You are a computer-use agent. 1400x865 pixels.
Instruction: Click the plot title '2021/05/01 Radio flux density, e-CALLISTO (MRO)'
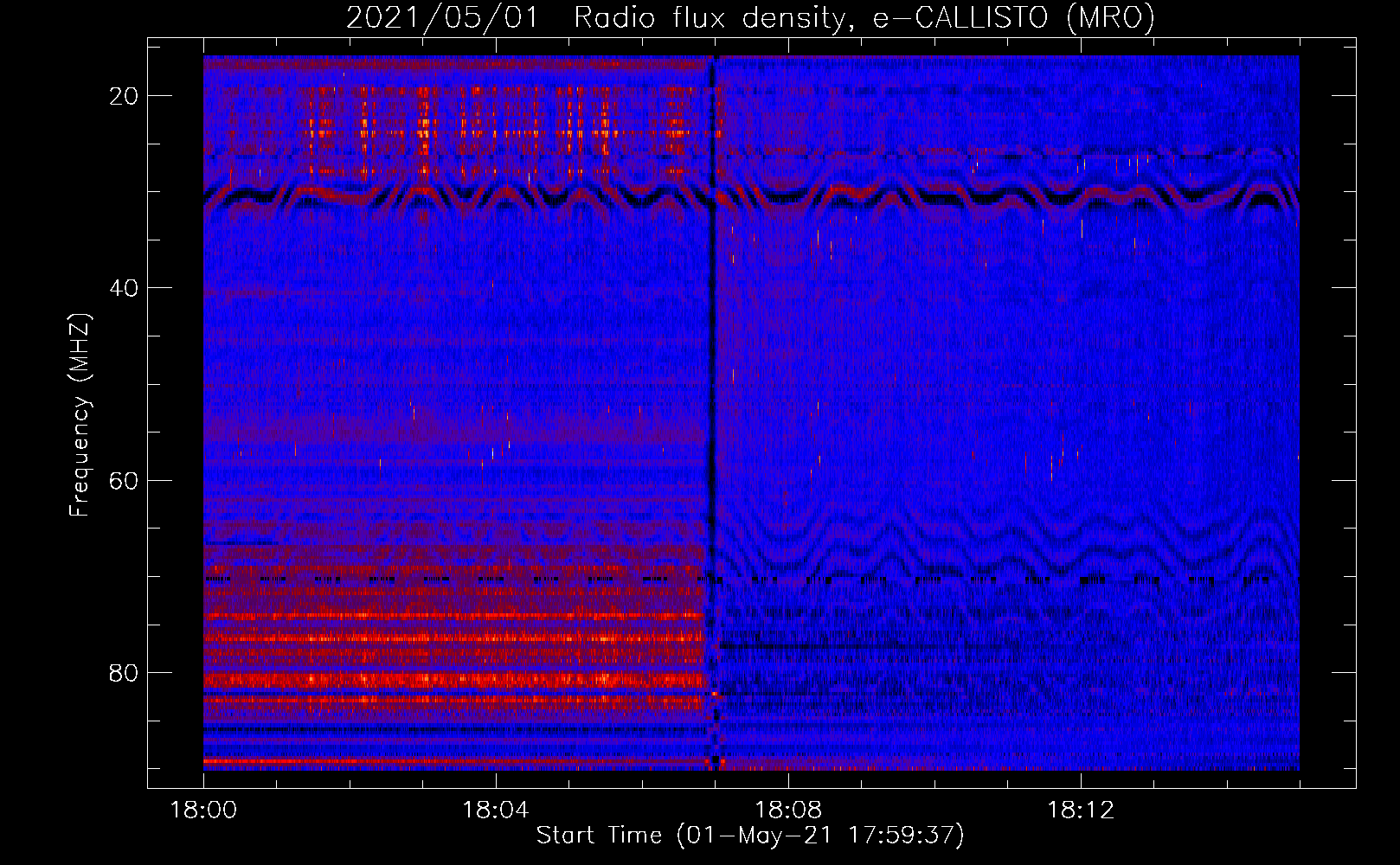[750, 18]
